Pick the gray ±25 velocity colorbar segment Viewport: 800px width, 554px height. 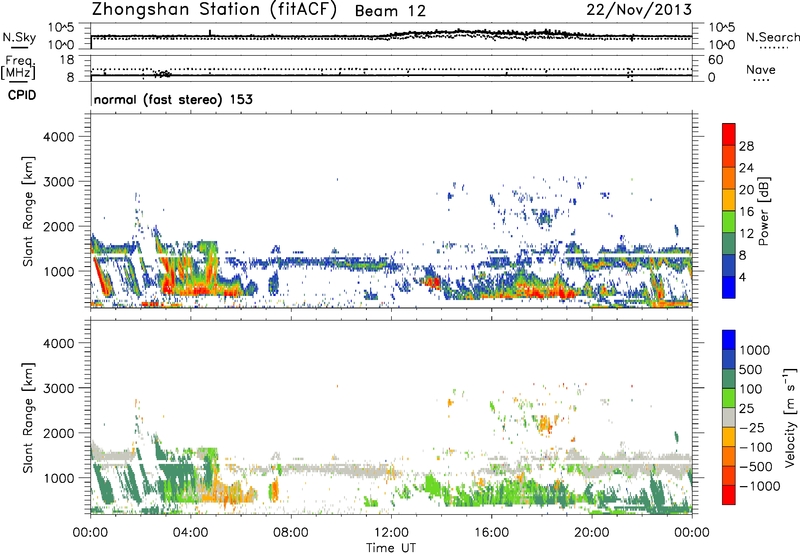click(x=729, y=418)
